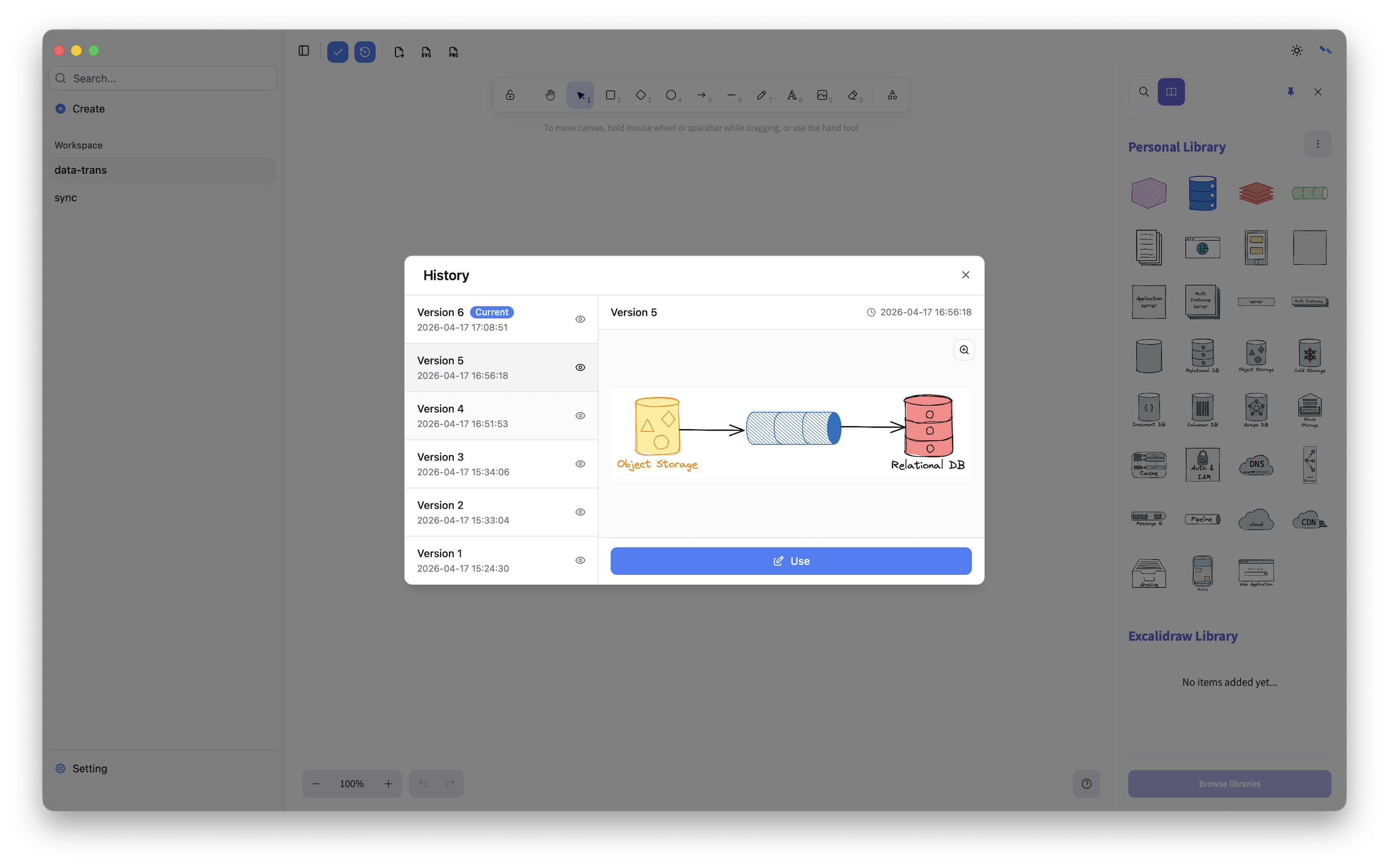This screenshot has width=1389, height=868.
Task: Select Version 4 in history list
Action: [x=501, y=416]
